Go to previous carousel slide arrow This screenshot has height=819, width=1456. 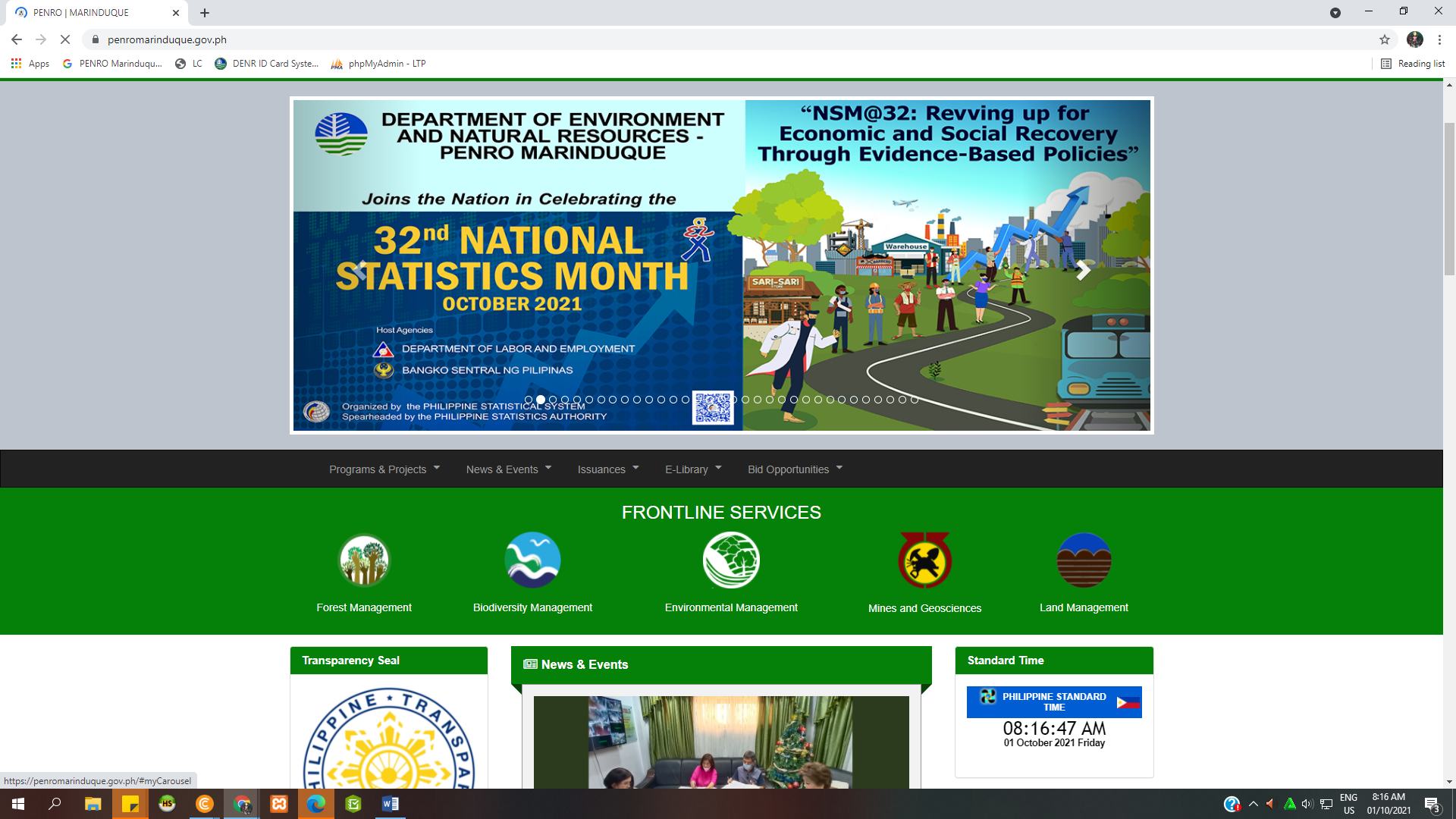pyautogui.click(x=359, y=269)
